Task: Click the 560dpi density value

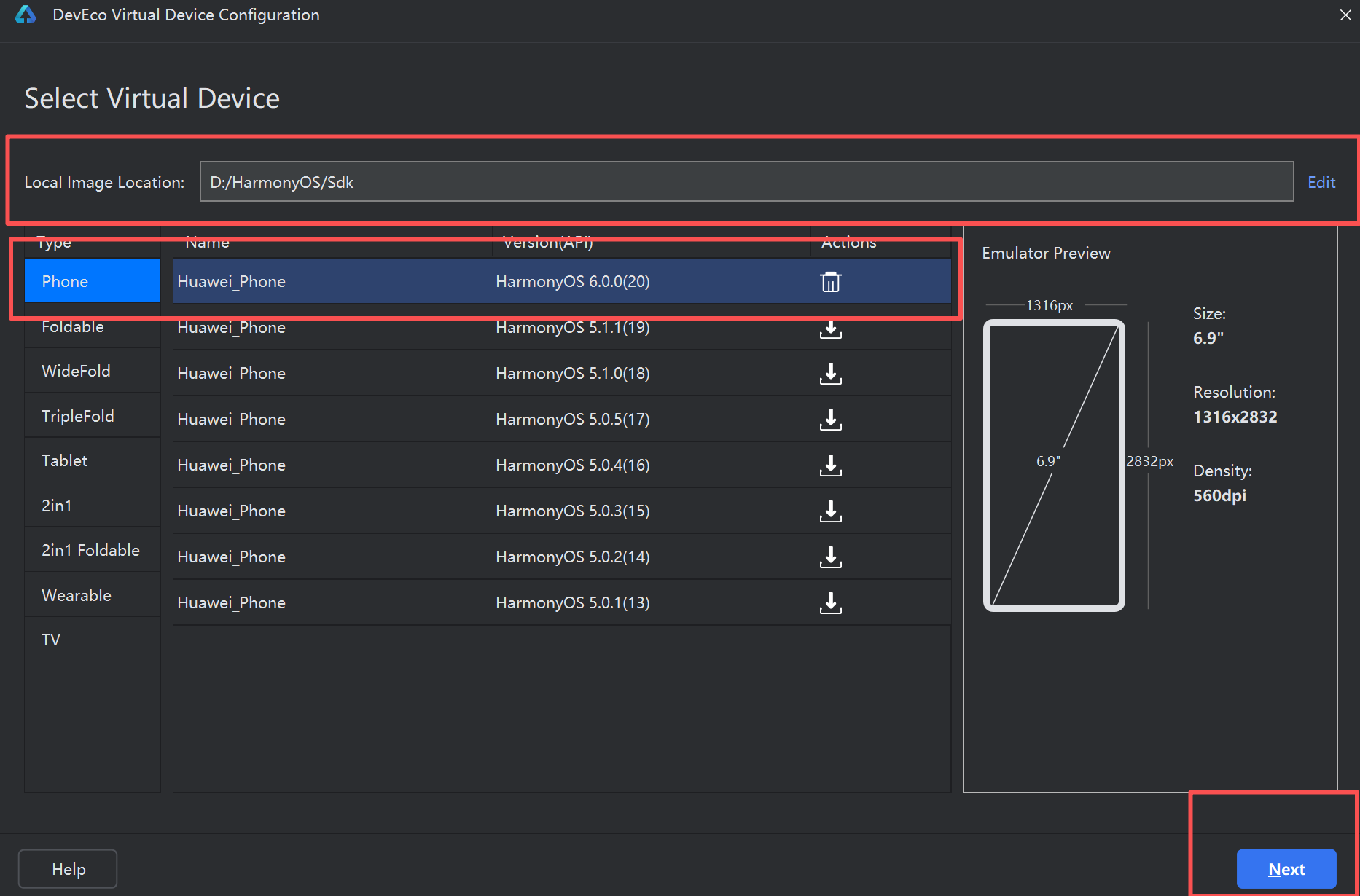Action: 1219,495
